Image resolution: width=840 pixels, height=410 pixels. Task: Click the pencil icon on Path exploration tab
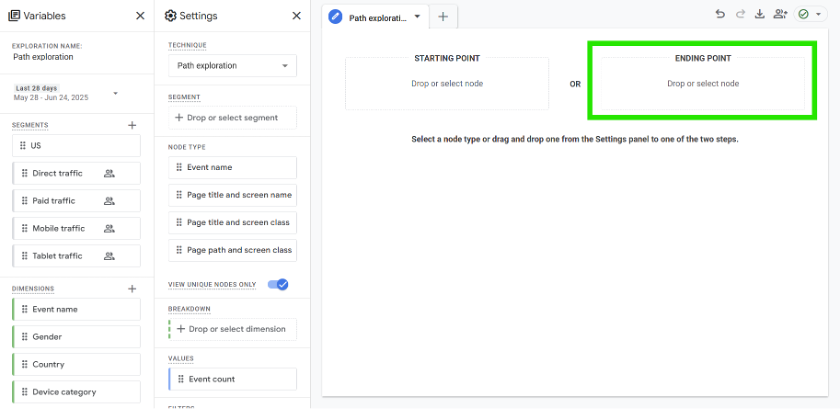click(335, 17)
